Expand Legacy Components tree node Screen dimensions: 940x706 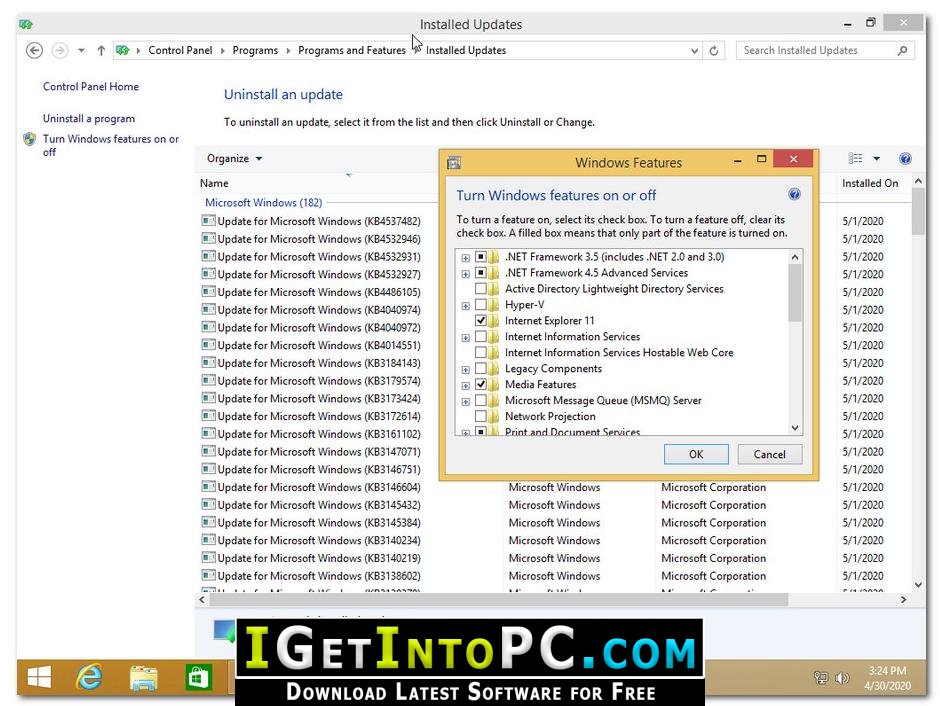(x=466, y=370)
